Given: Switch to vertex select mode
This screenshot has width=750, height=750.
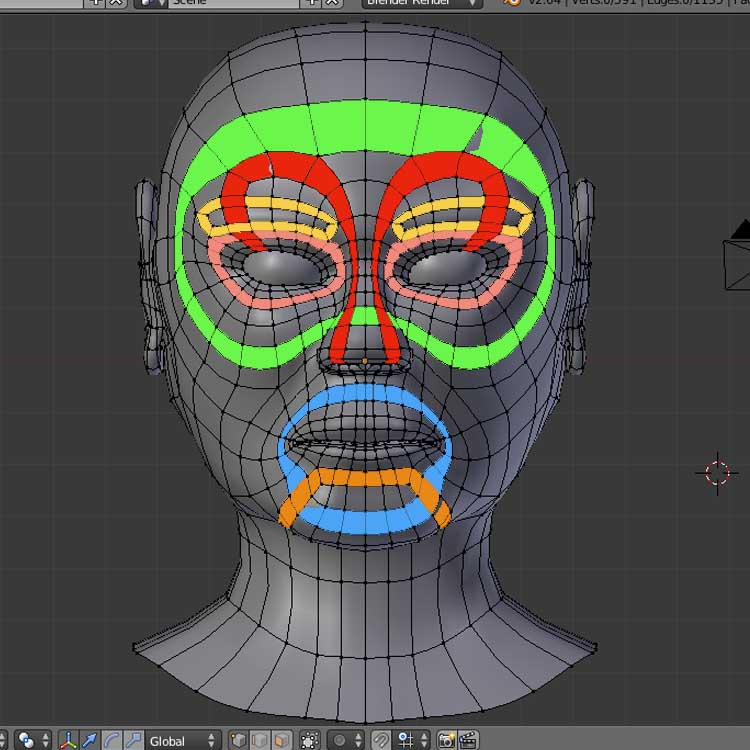Looking at the screenshot, I should click(238, 740).
